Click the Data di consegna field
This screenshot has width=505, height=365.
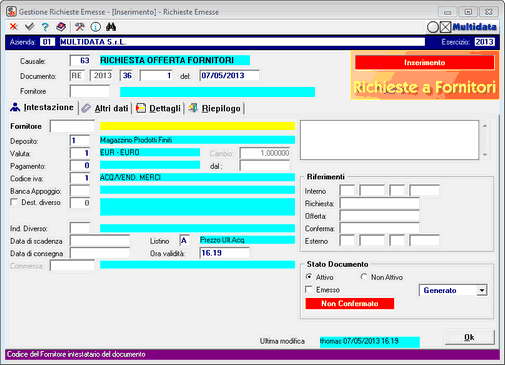click(100, 253)
